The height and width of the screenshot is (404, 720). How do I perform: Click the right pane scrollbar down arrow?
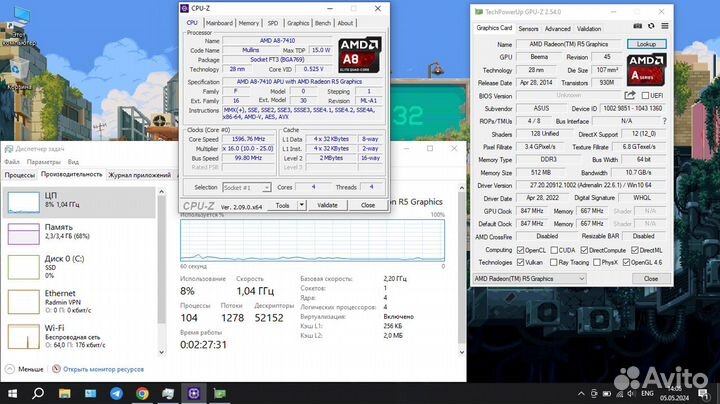pyautogui.click(x=461, y=352)
